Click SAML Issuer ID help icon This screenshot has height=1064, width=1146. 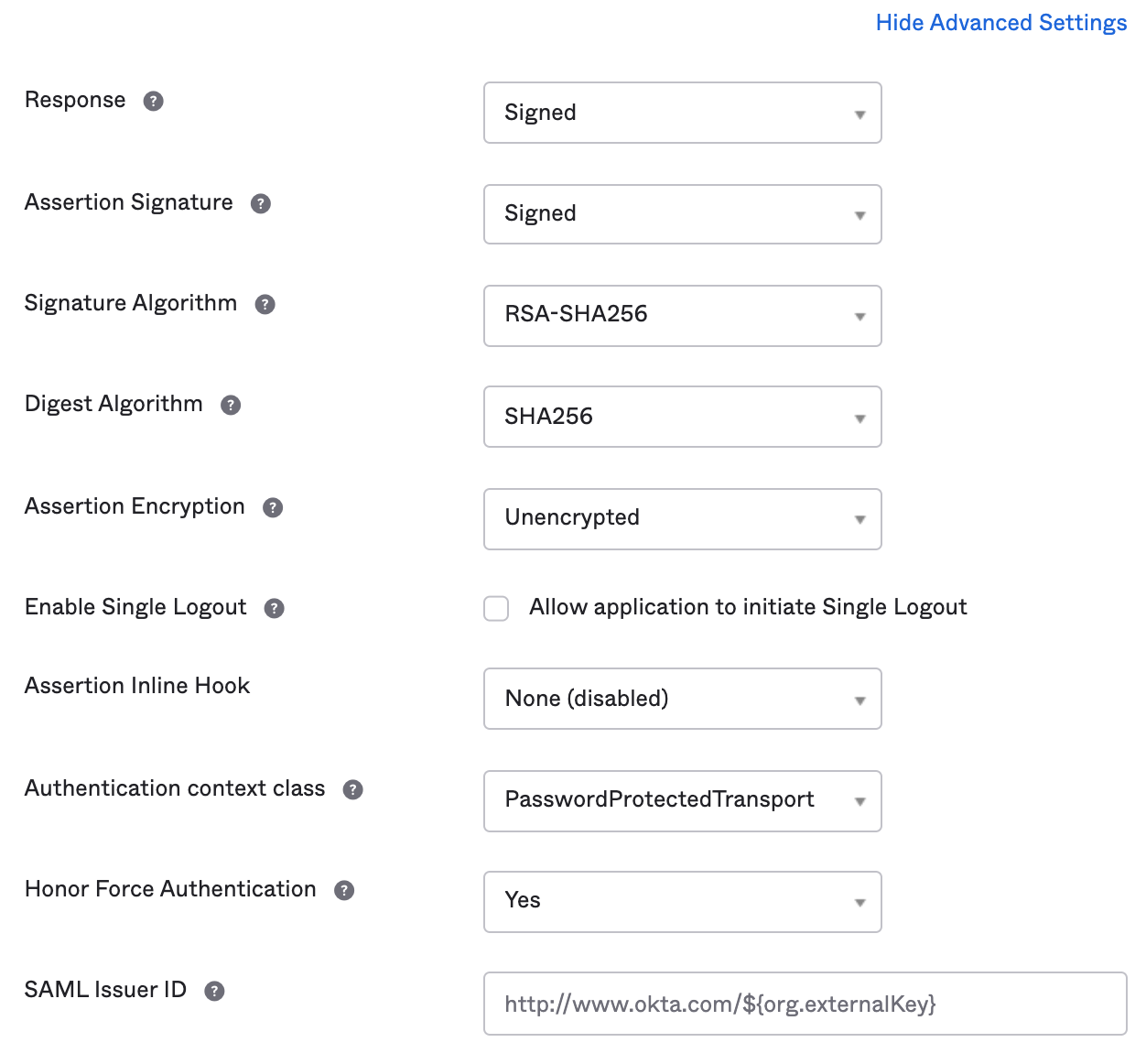(x=214, y=991)
